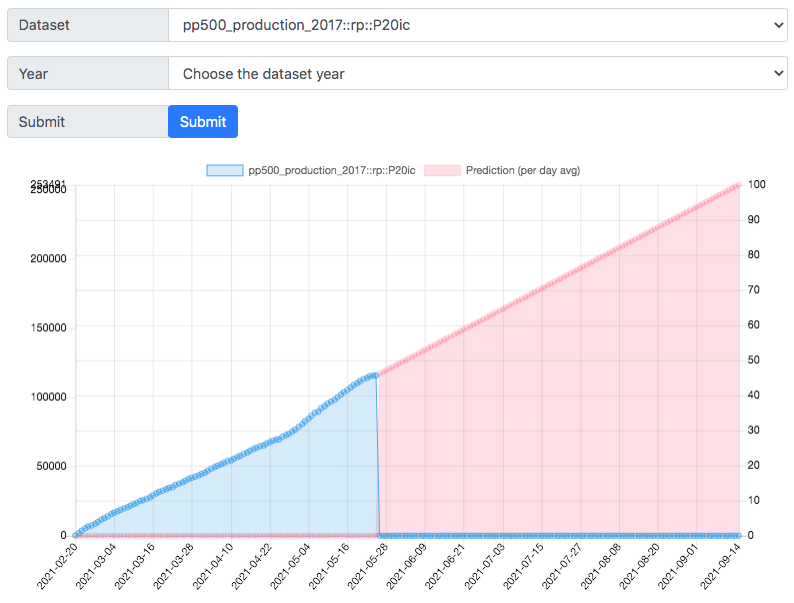Open the Dataset dropdown
This screenshot has height=603, width=794.
pos(478,25)
